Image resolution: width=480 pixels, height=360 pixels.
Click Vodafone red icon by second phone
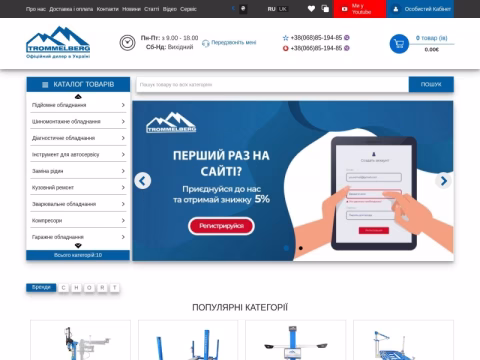point(285,48)
